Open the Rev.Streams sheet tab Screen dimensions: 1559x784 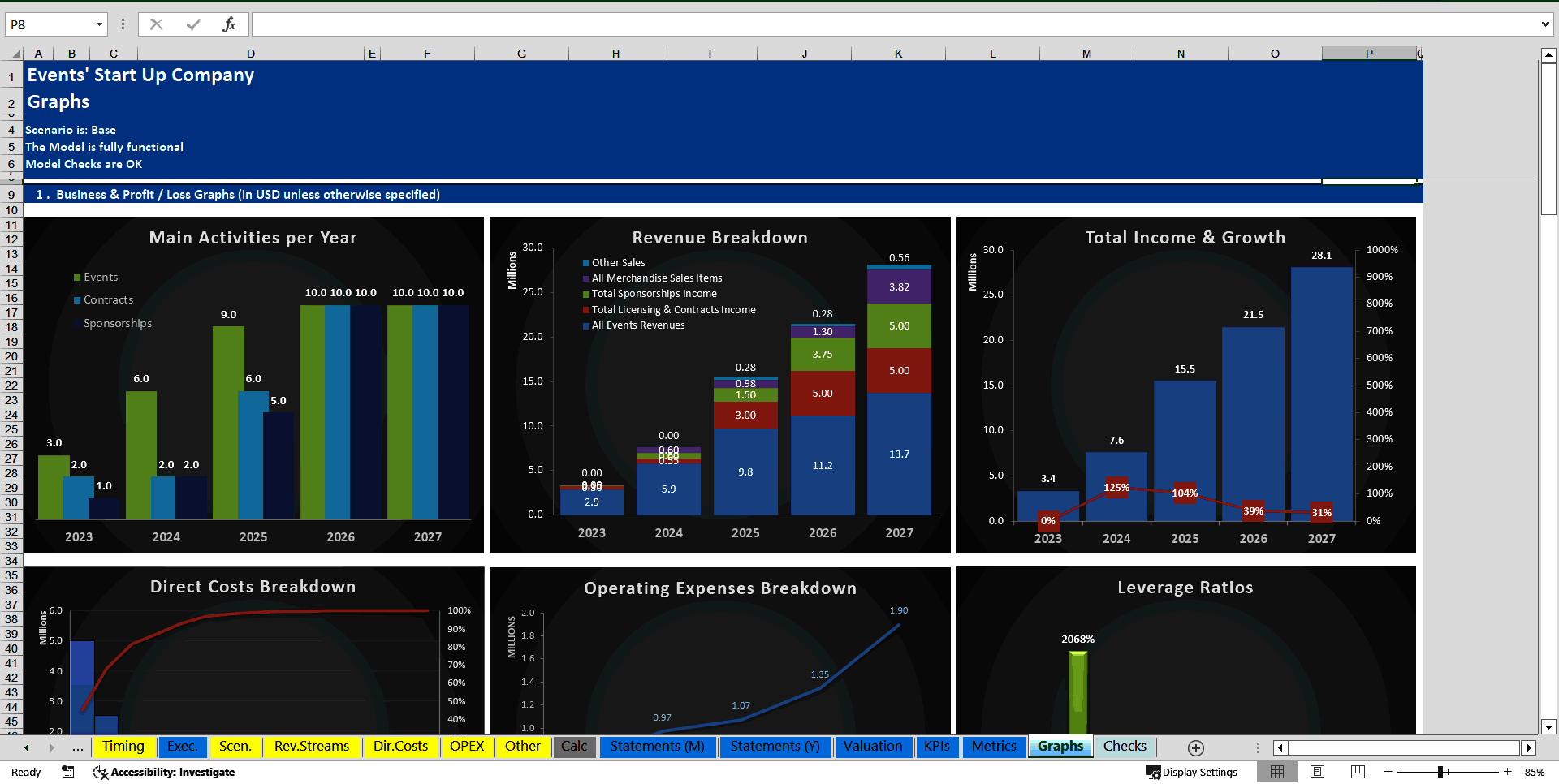click(x=312, y=747)
